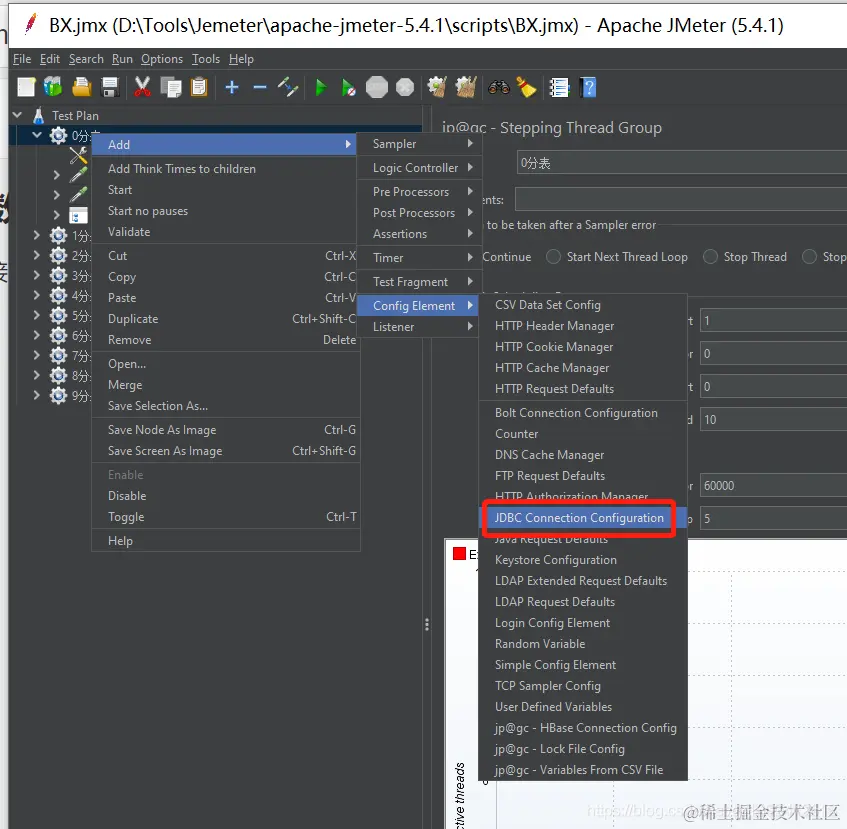847x829 pixels.
Task: Open the Templates toolbar icon
Action: click(x=53, y=87)
